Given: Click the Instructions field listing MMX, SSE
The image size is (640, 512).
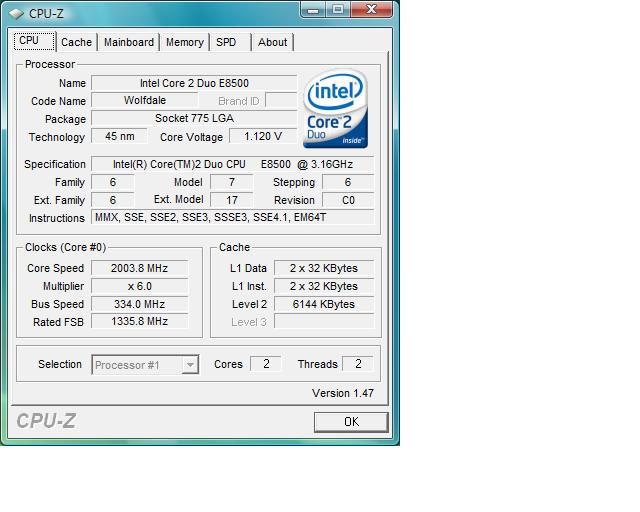Looking at the screenshot, I should point(232,217).
